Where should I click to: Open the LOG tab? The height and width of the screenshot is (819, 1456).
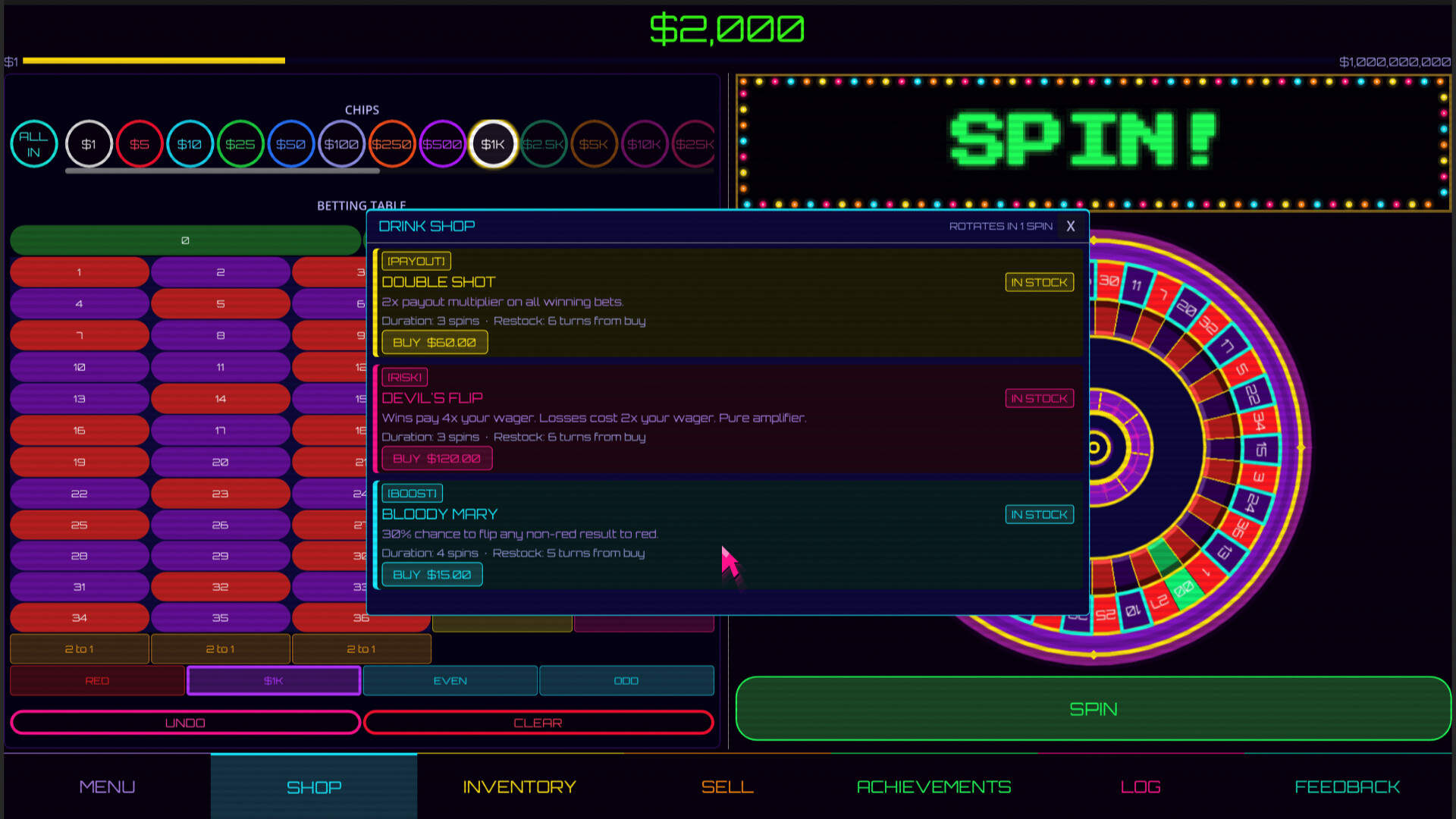coord(1141,787)
